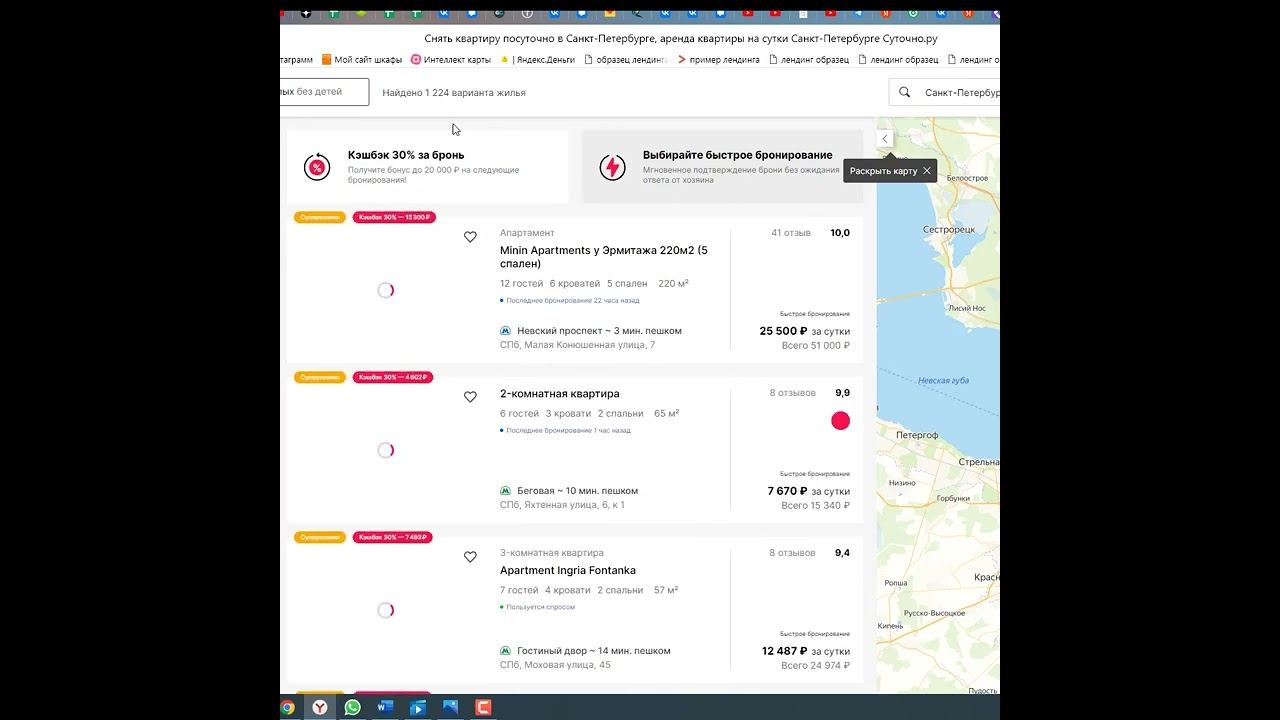This screenshot has width=1280, height=720.
Task: Open the Мой сайт шкафы bookmark
Action: pos(361,60)
